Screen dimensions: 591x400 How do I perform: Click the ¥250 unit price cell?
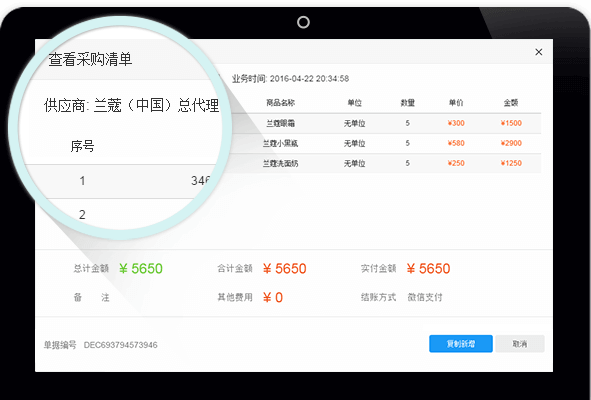click(456, 163)
